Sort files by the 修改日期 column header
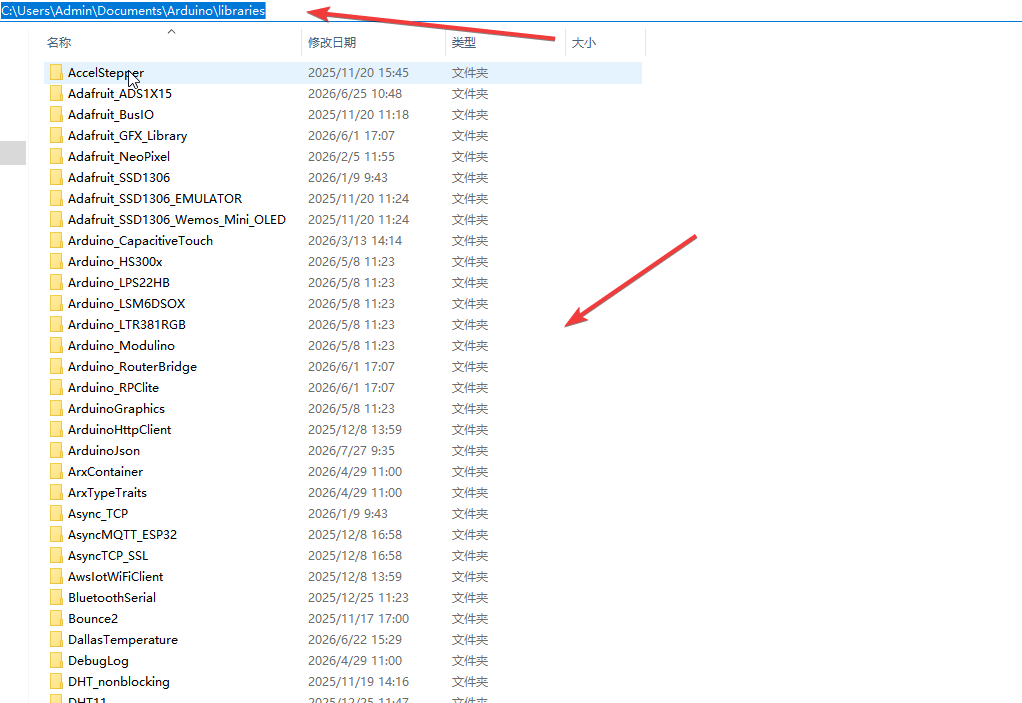This screenshot has height=703, width=1022. tap(332, 42)
